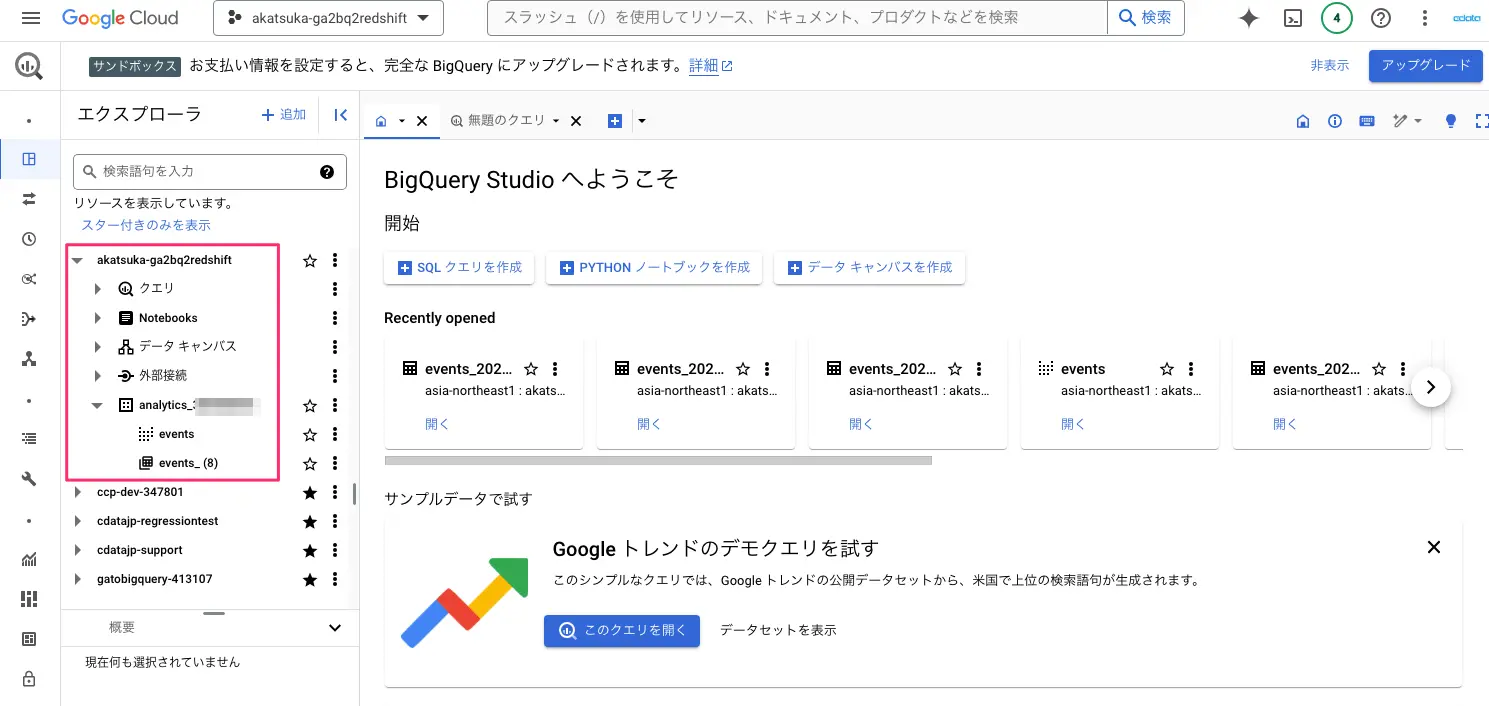Switch to the 無題のクエリ tab
Screen dimensions: 1489x706
pyautogui.click(x=505, y=120)
